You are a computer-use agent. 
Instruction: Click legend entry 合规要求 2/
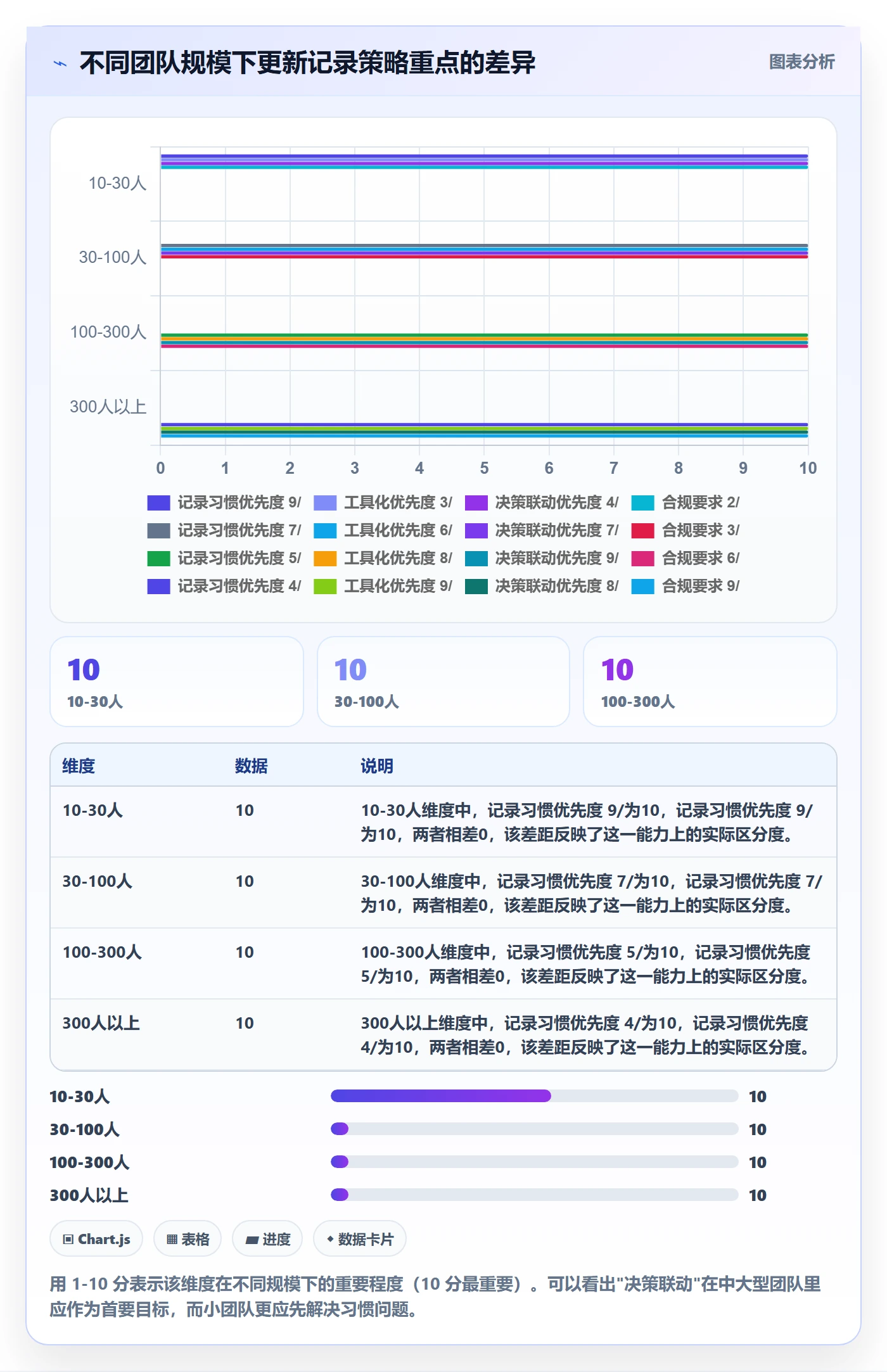pyautogui.click(x=686, y=503)
